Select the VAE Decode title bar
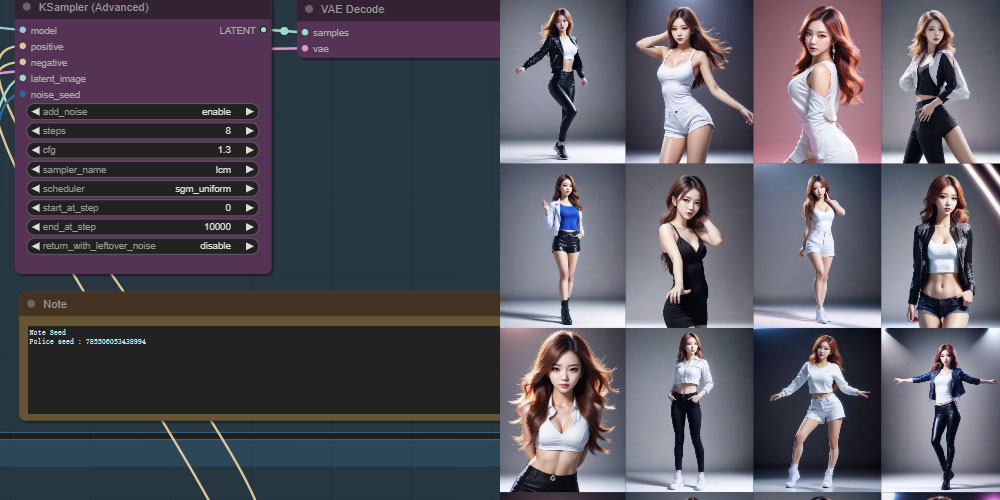Image resolution: width=1000 pixels, height=500 pixels. click(x=399, y=10)
